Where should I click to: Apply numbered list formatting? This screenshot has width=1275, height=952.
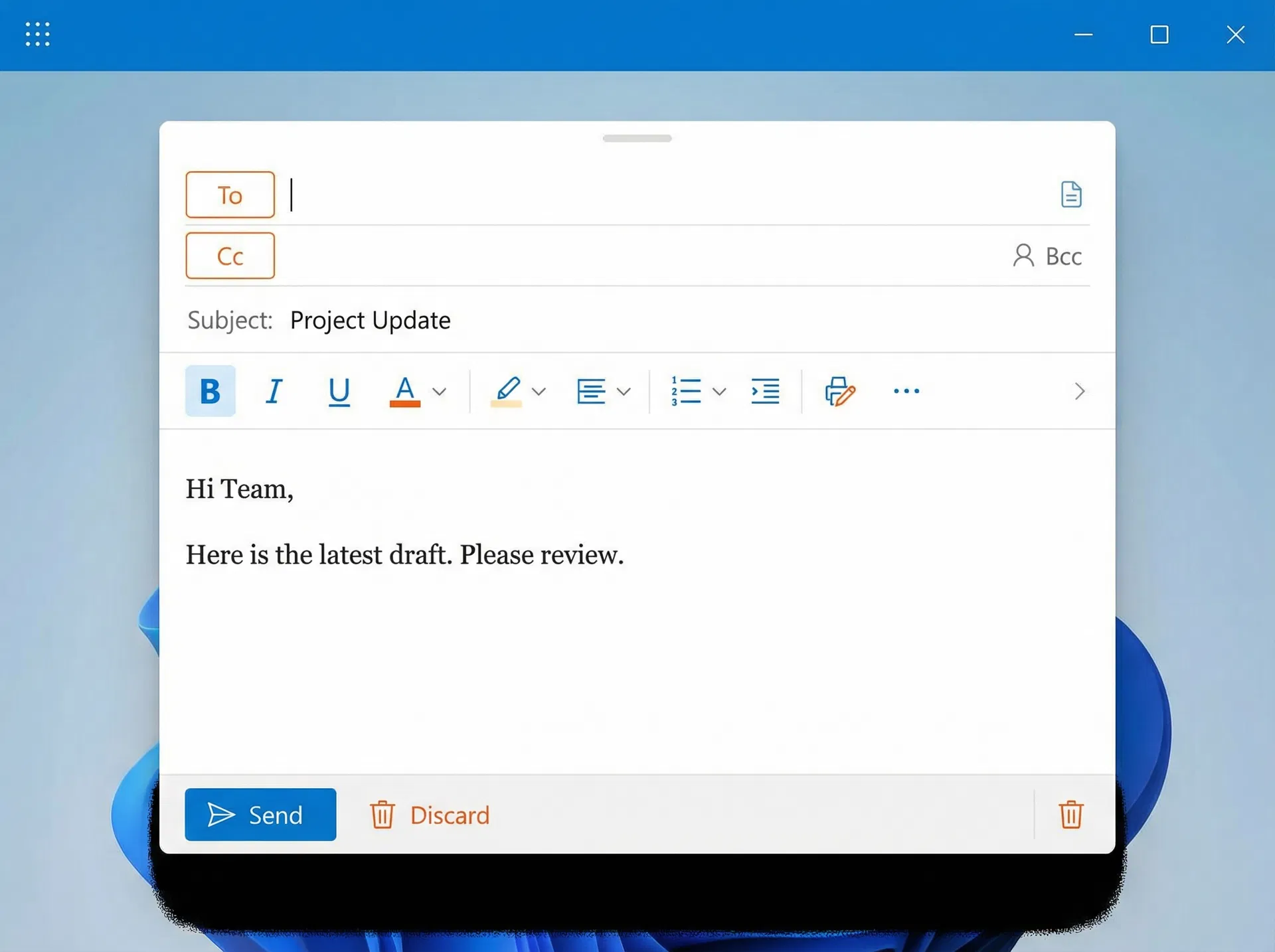686,390
